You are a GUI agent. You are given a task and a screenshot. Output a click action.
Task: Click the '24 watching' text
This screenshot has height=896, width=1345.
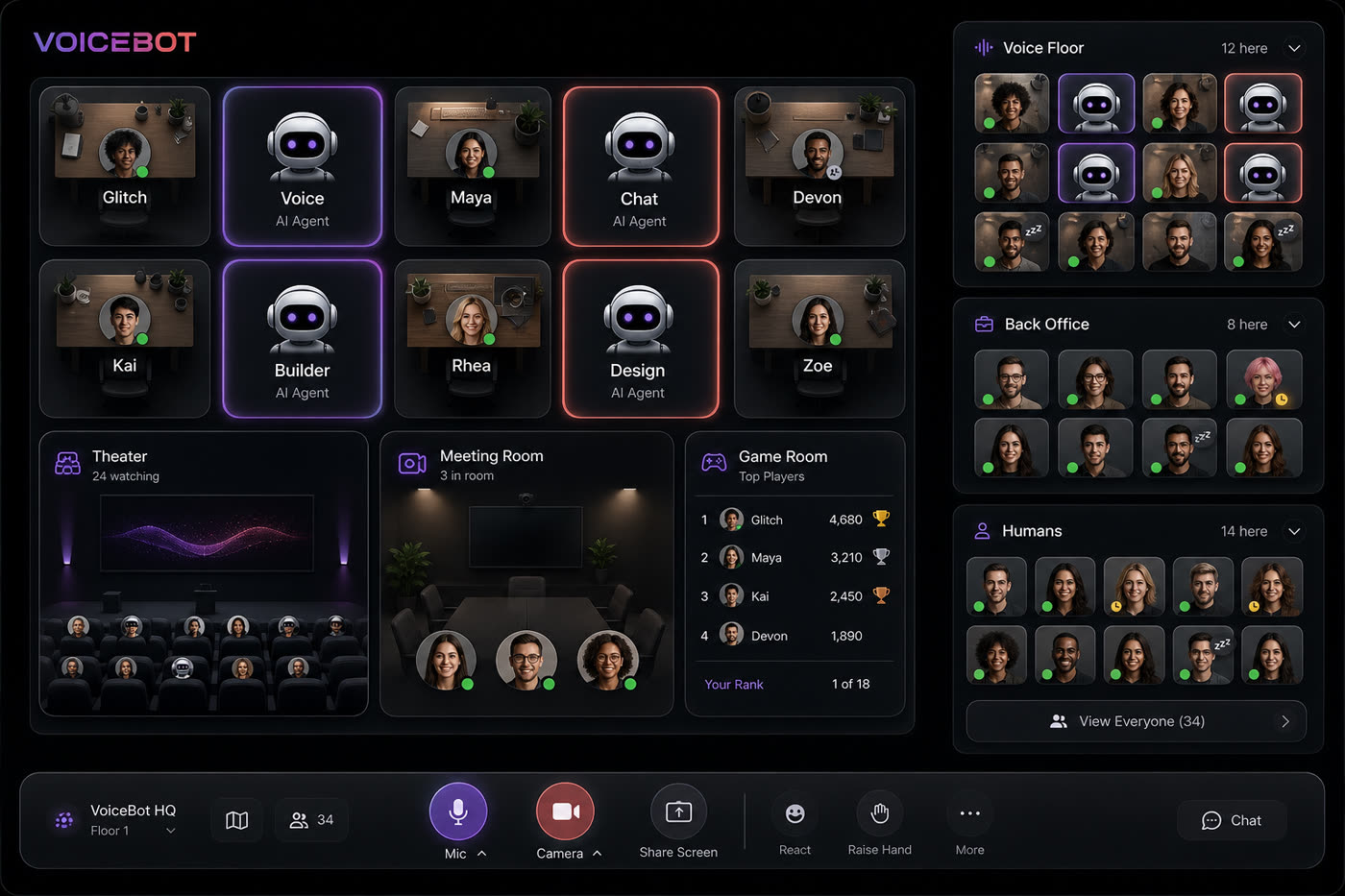[x=126, y=476]
